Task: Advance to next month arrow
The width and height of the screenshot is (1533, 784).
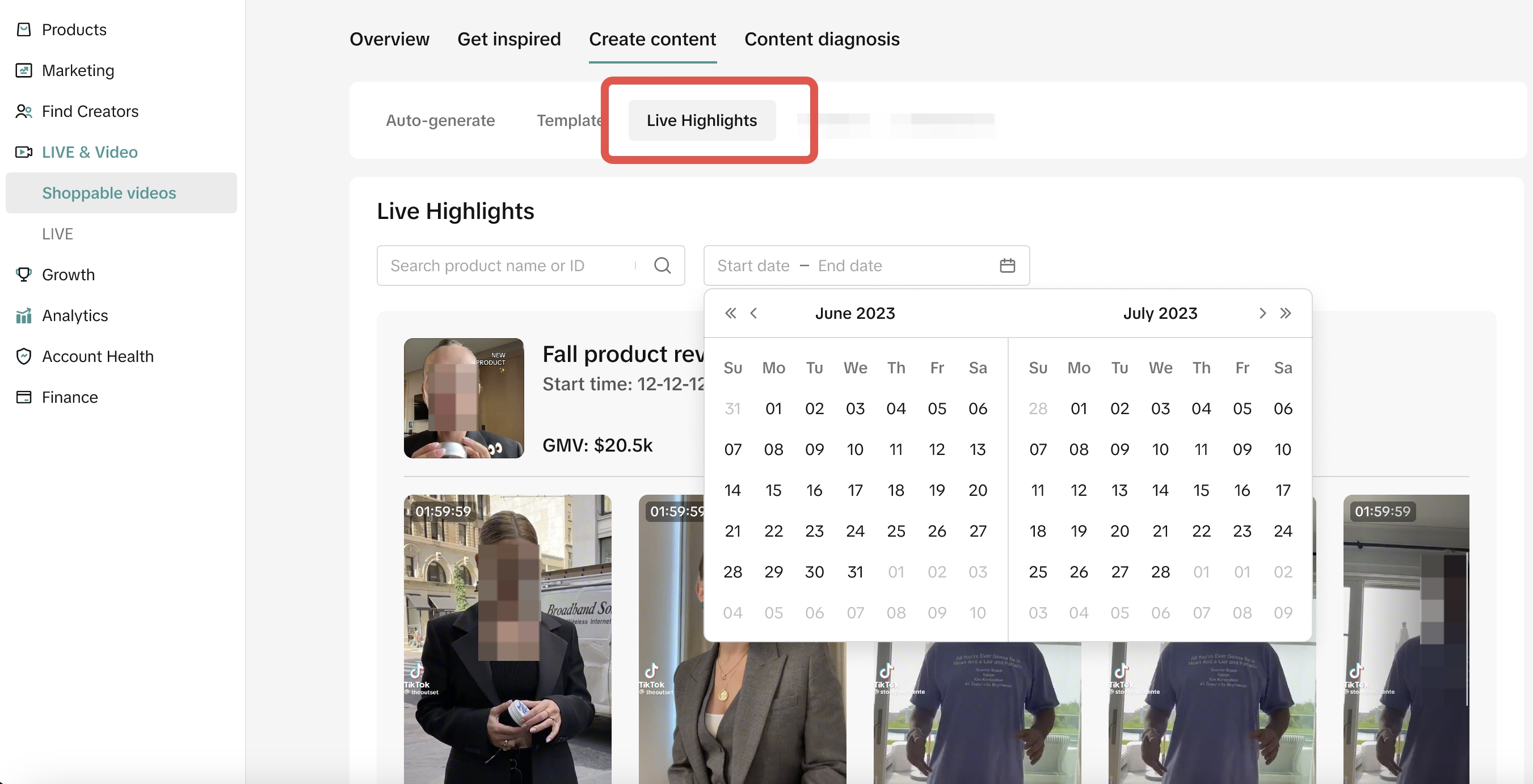Action: click(x=1262, y=313)
